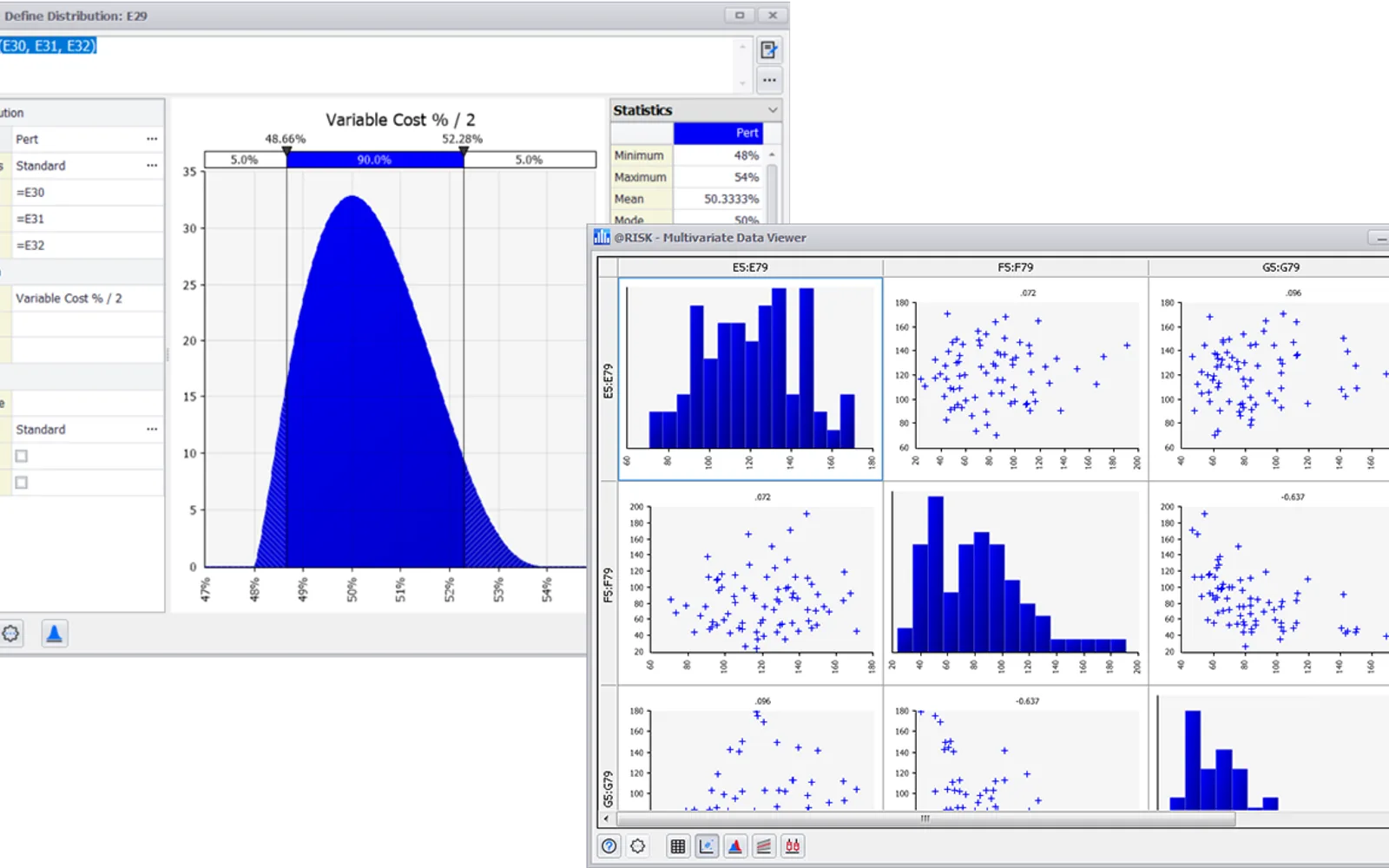
Task: Click the Statistics table vertical scrollbar
Action: (772, 188)
